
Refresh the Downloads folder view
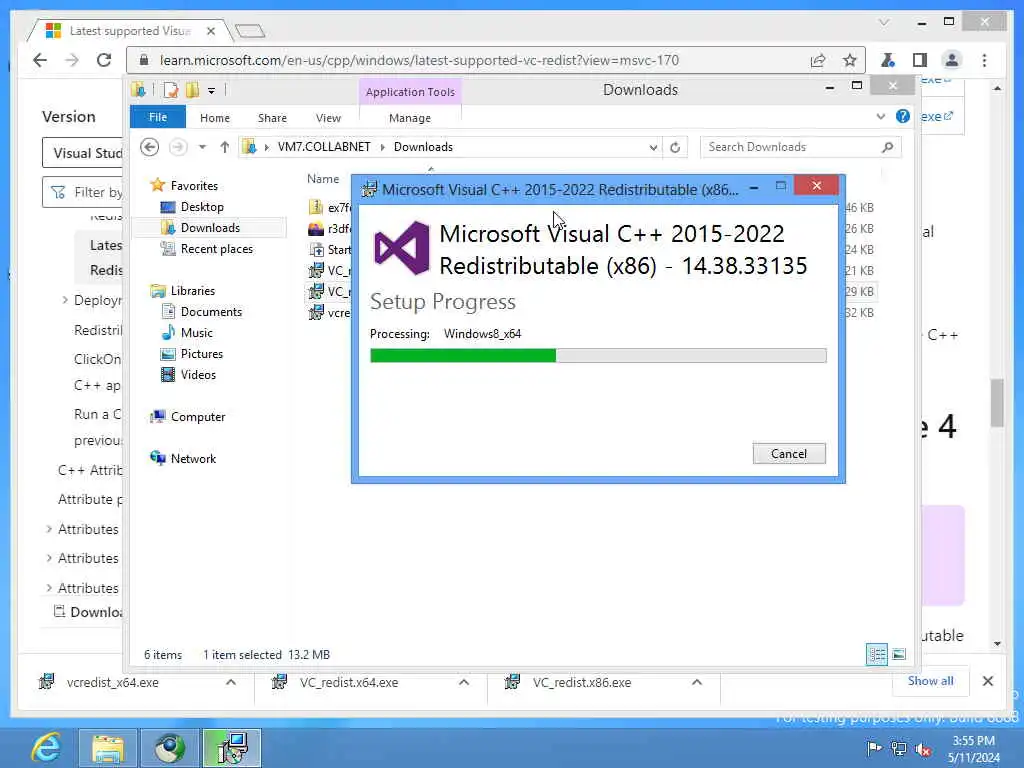pos(675,148)
